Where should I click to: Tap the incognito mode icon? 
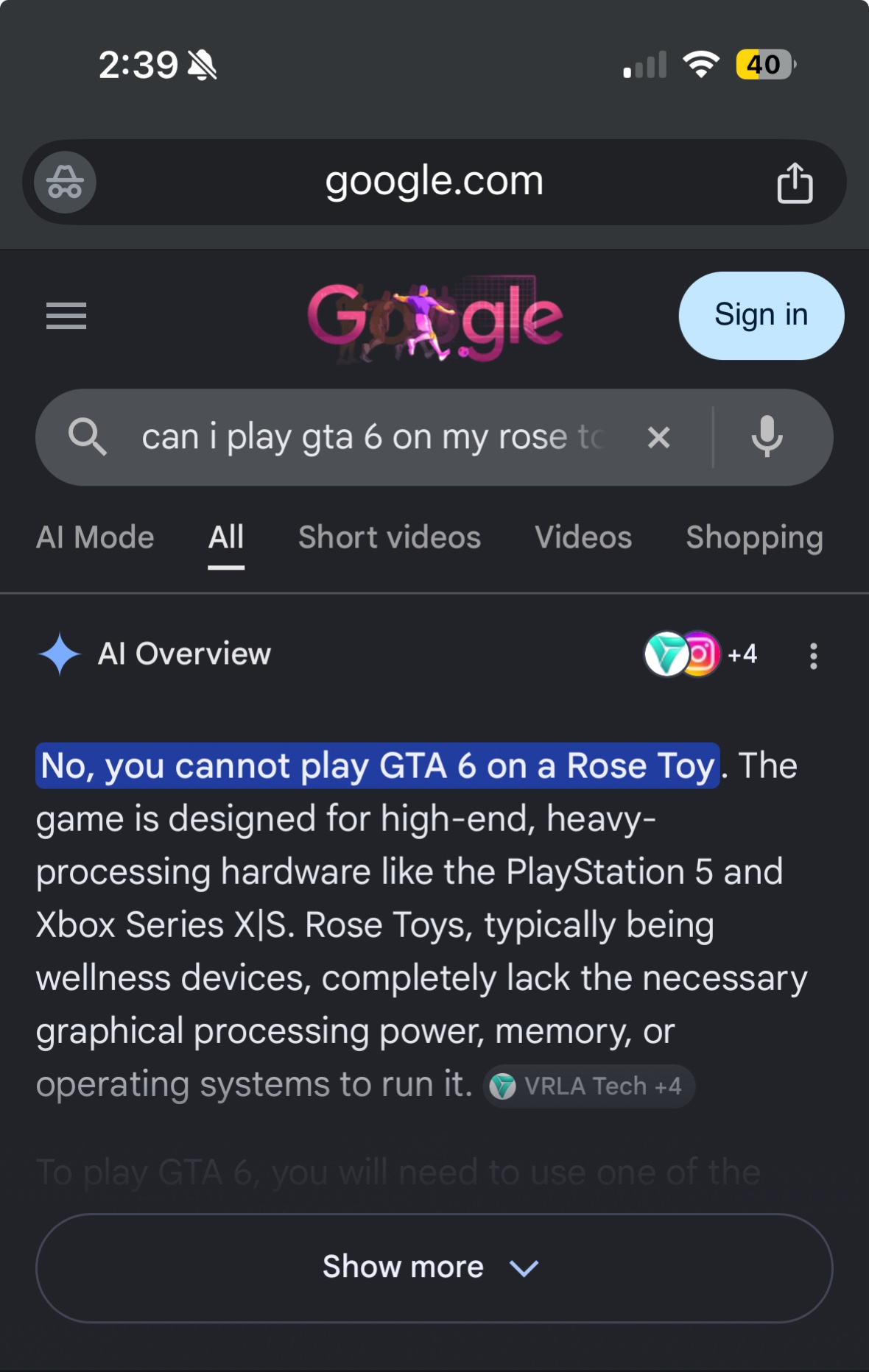click(65, 182)
